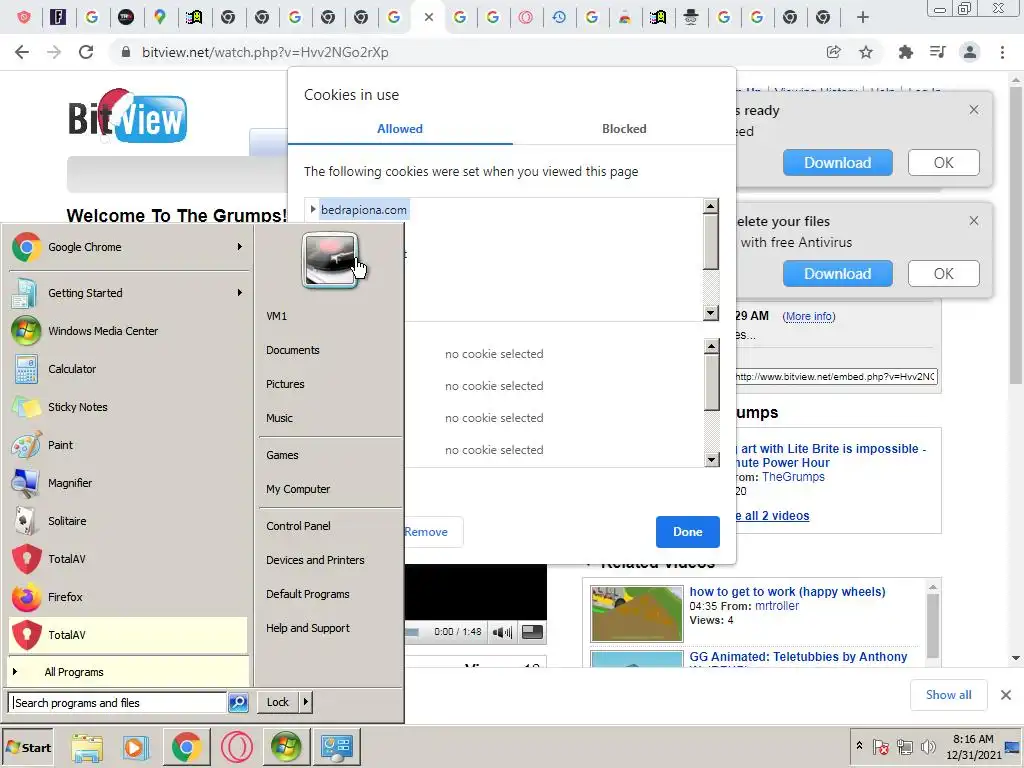Open Windows Media Player taskbar icon
The width and height of the screenshot is (1024, 768).
[136, 748]
